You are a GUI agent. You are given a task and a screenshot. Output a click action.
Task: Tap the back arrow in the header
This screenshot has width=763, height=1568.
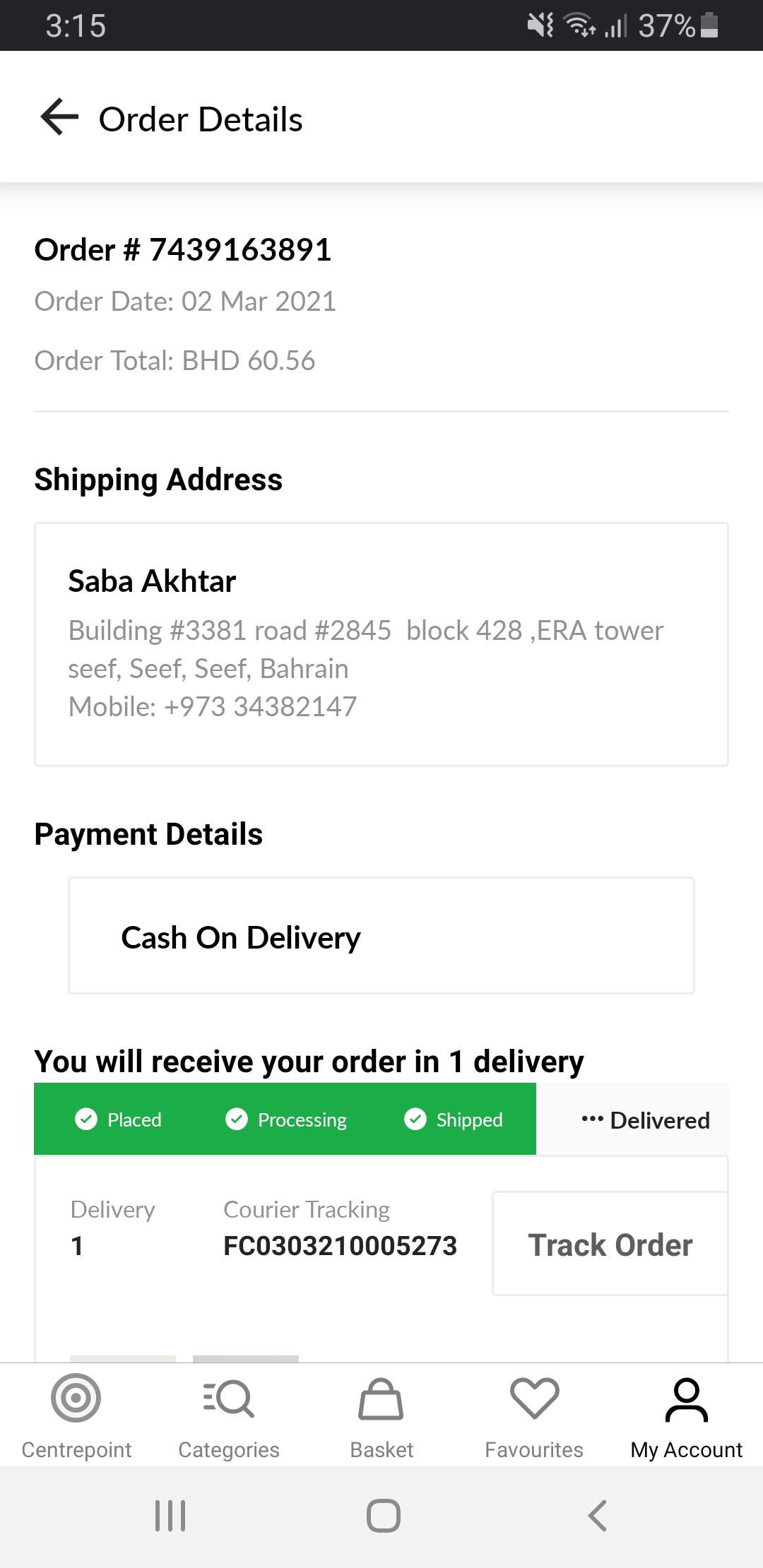click(x=60, y=117)
